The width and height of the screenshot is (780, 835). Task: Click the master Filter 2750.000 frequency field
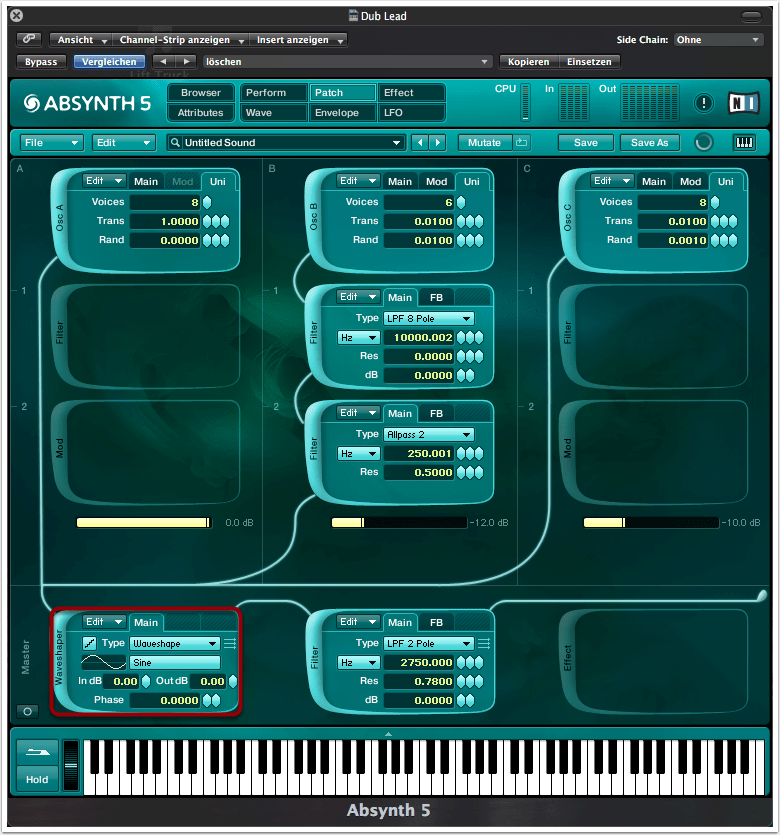click(419, 662)
